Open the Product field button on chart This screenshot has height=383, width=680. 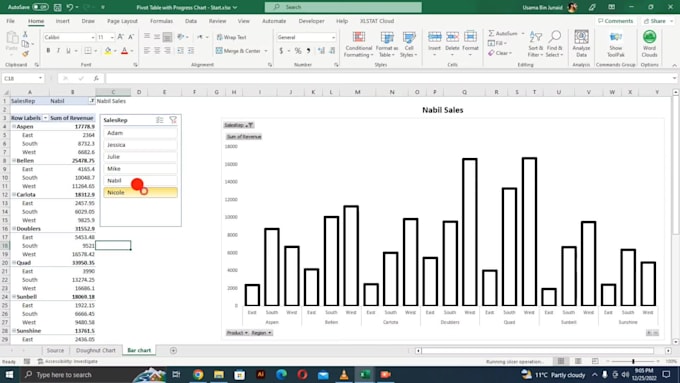[237, 333]
